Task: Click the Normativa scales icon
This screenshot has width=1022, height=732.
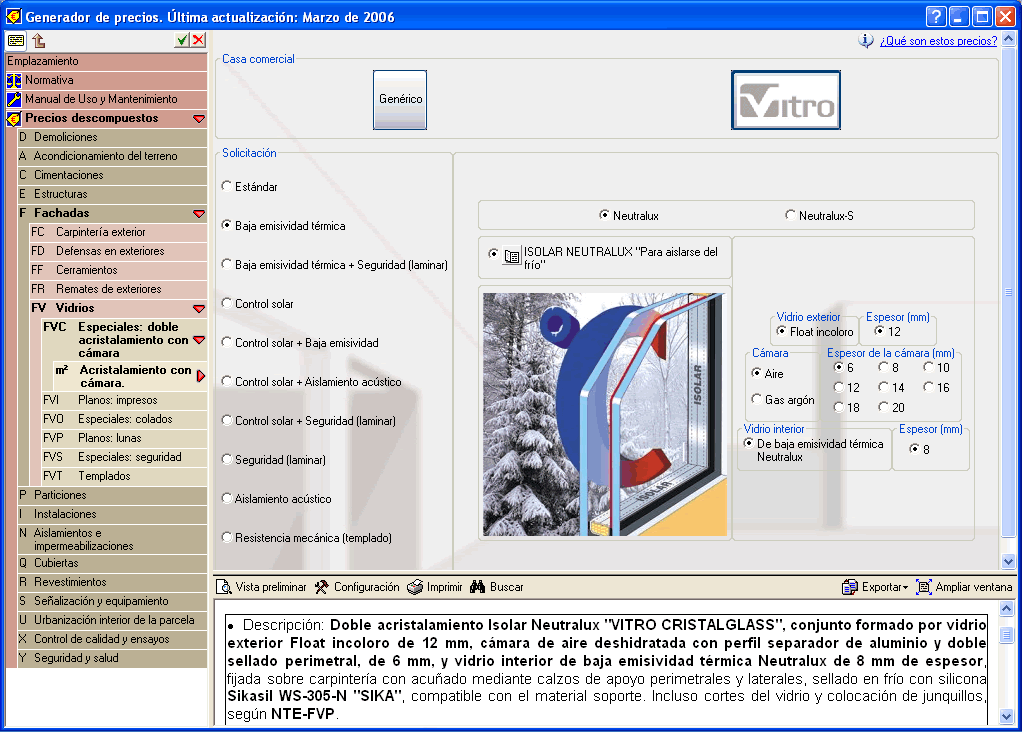Action: [x=14, y=80]
